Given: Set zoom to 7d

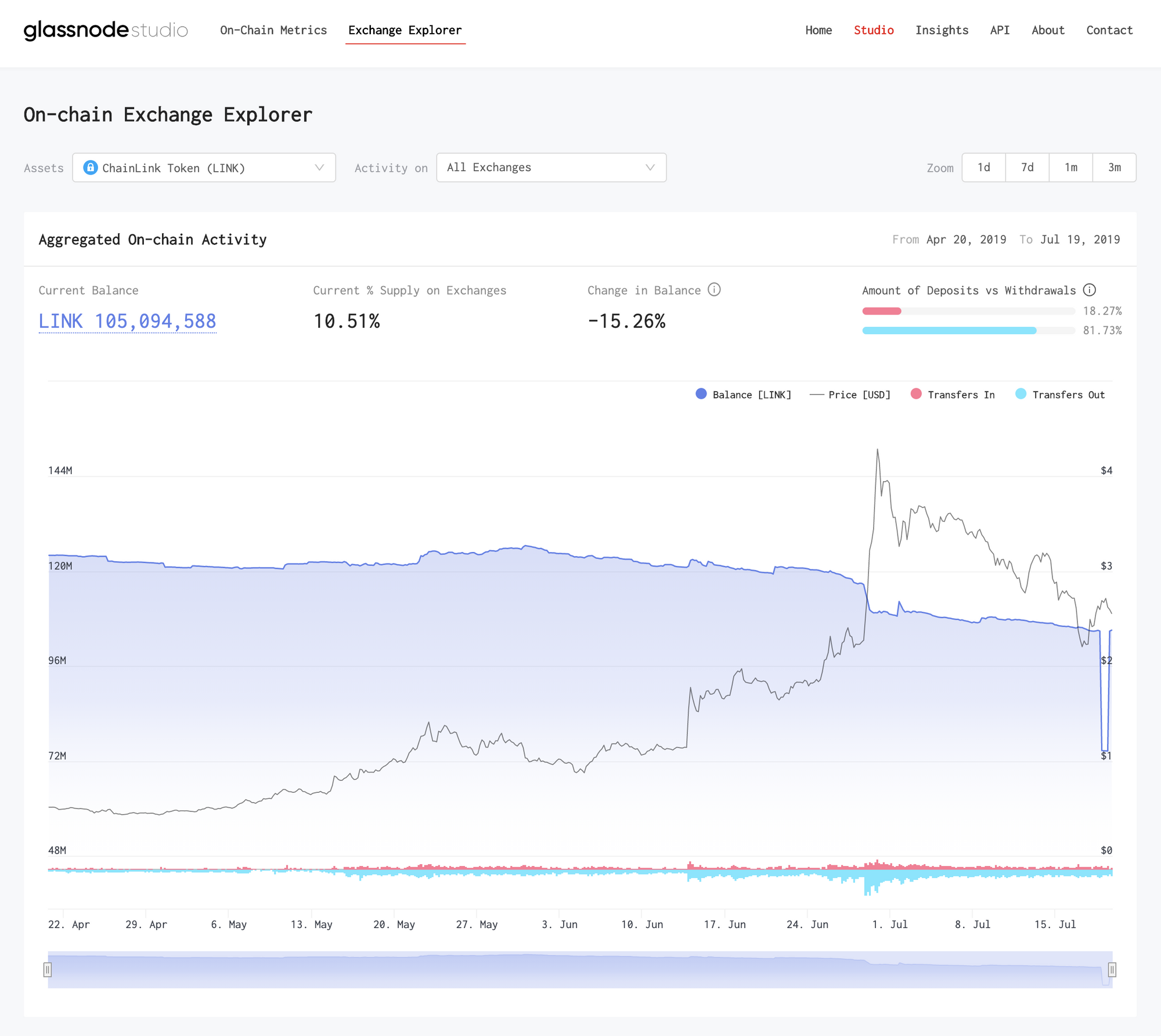Looking at the screenshot, I should 1027,168.
